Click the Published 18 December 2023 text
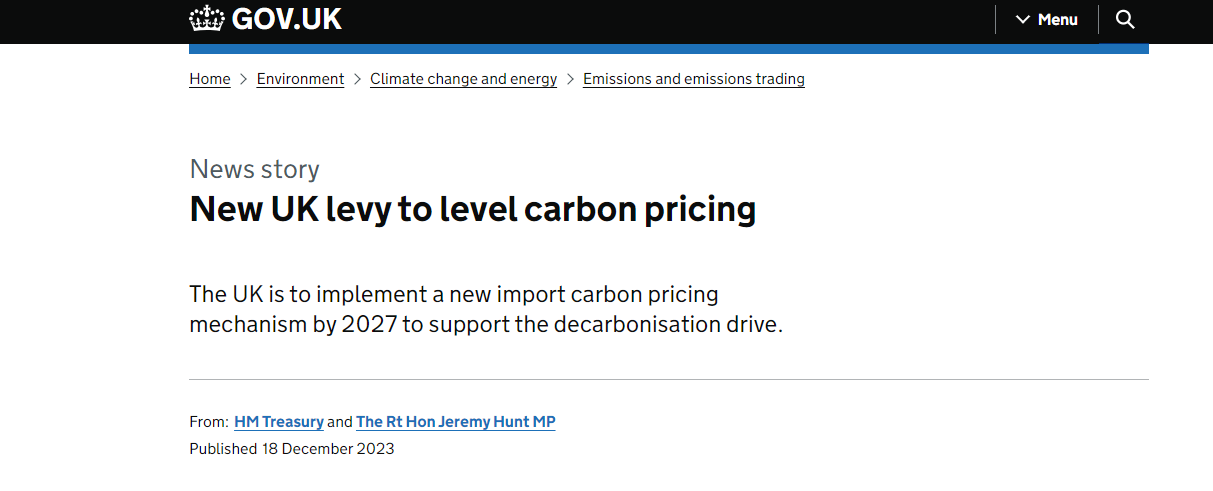Image resolution: width=1213 pixels, height=491 pixels. pos(291,449)
